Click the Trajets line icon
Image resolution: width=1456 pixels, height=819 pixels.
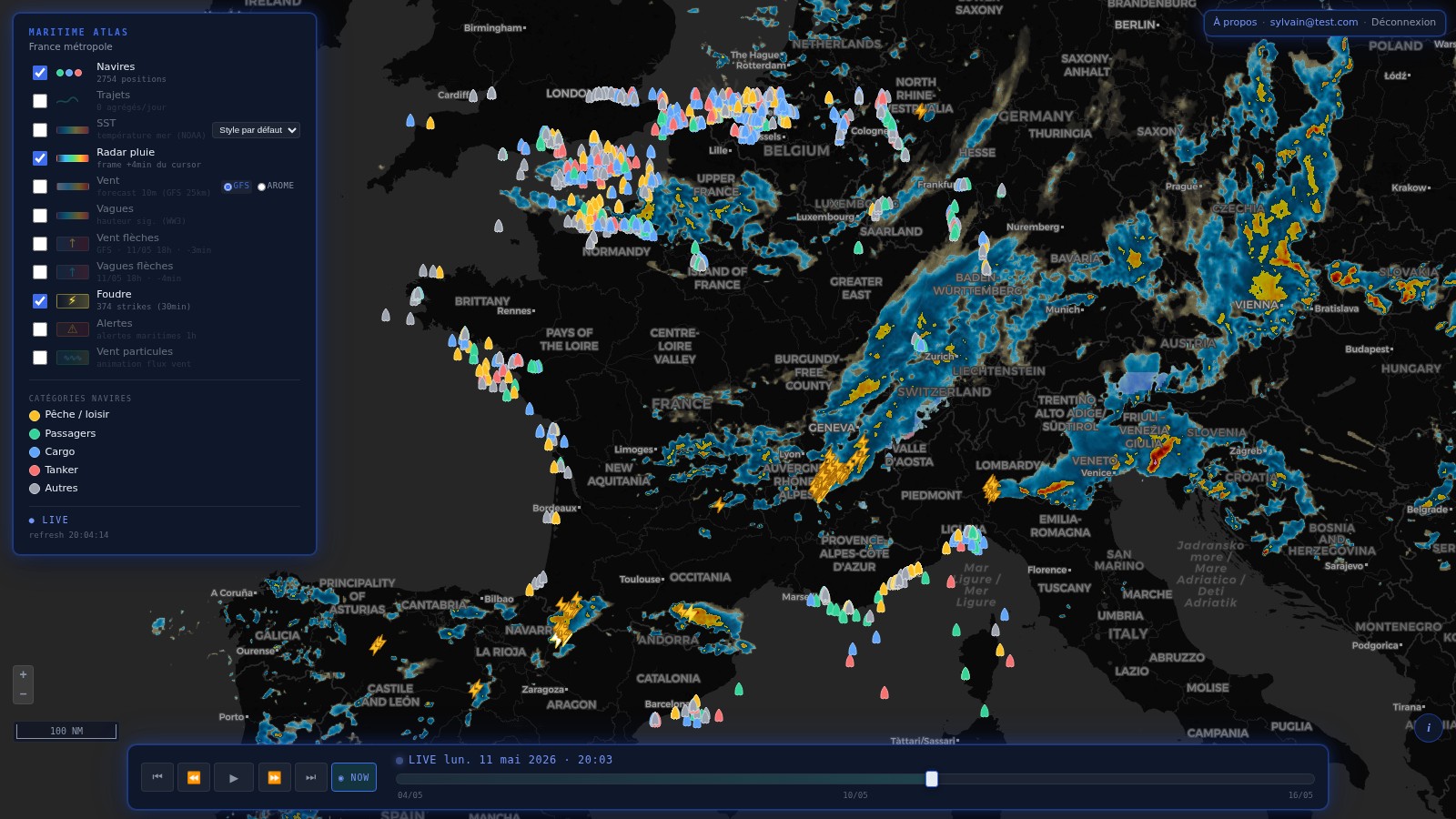click(x=68, y=101)
